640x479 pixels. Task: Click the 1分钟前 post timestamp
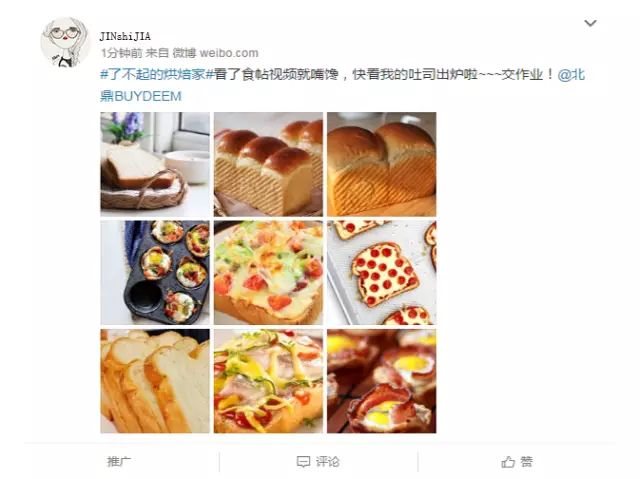coord(121,53)
